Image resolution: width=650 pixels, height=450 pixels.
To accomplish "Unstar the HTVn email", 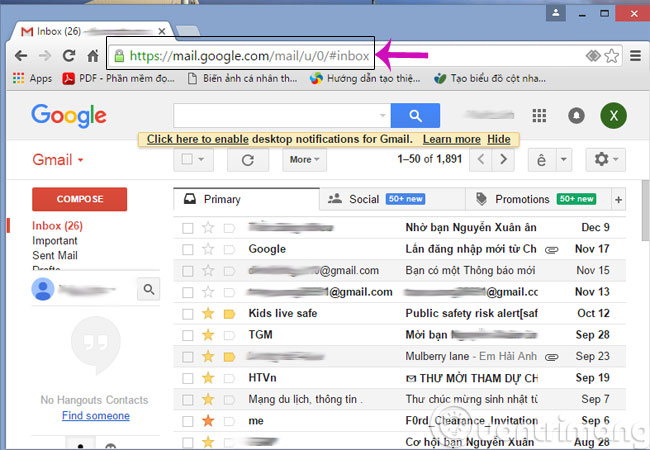I will [x=208, y=378].
